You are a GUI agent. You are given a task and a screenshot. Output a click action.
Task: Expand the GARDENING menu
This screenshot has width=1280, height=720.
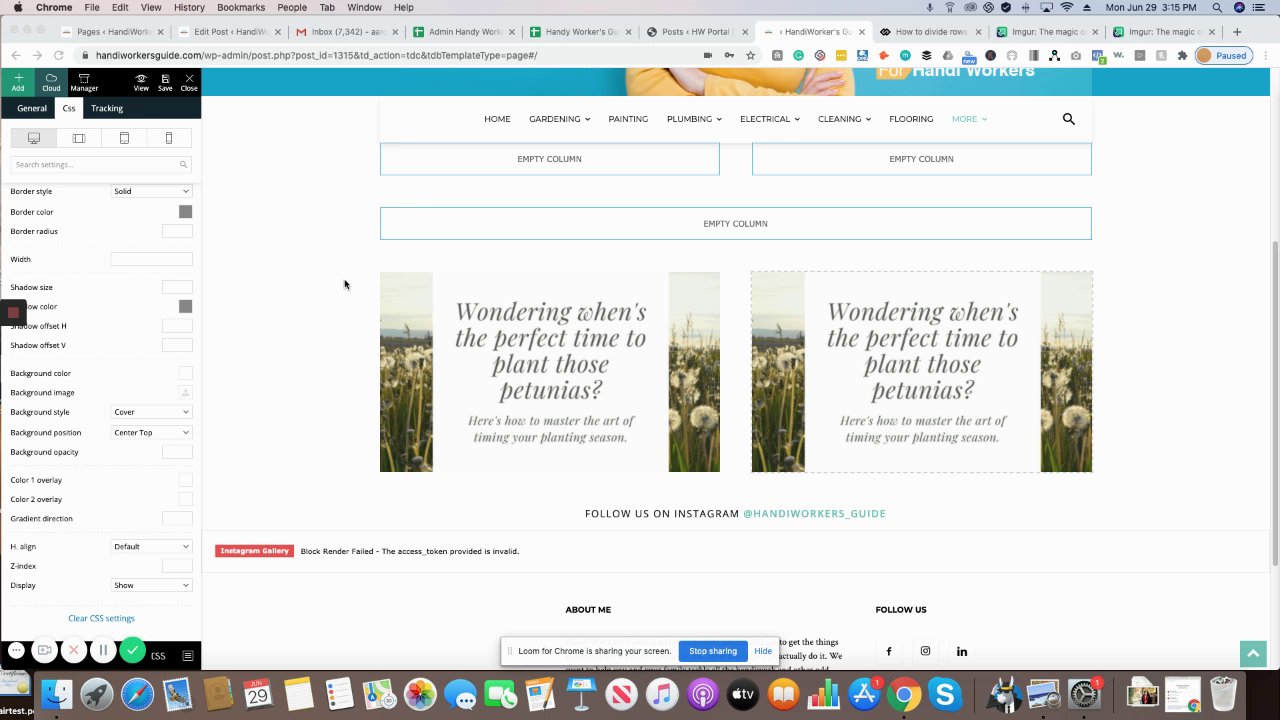click(x=559, y=119)
